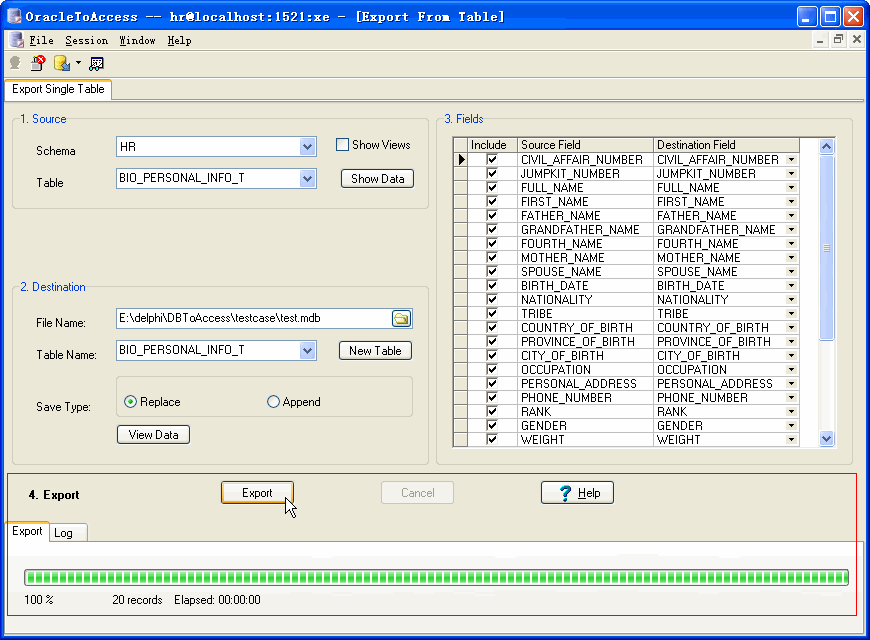Click the query tool toolbar icon
870x640 pixels.
(x=97, y=64)
